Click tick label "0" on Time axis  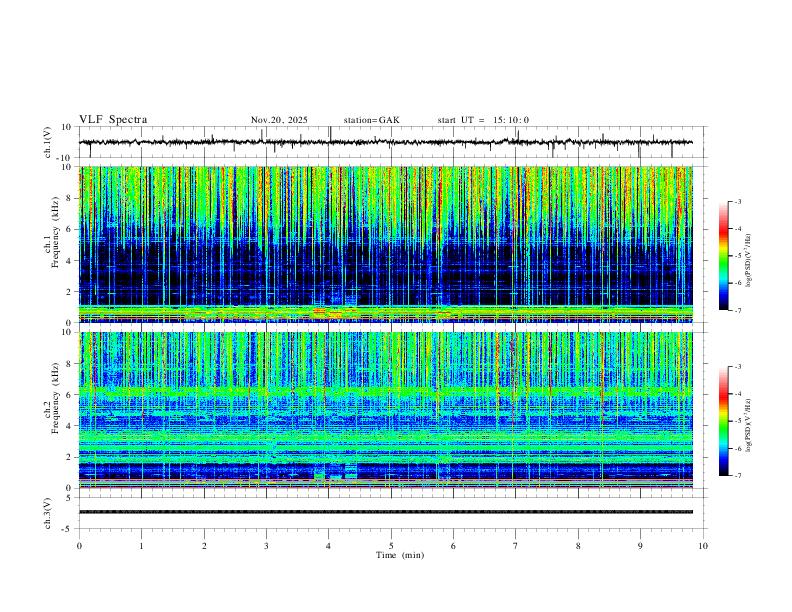click(x=79, y=546)
